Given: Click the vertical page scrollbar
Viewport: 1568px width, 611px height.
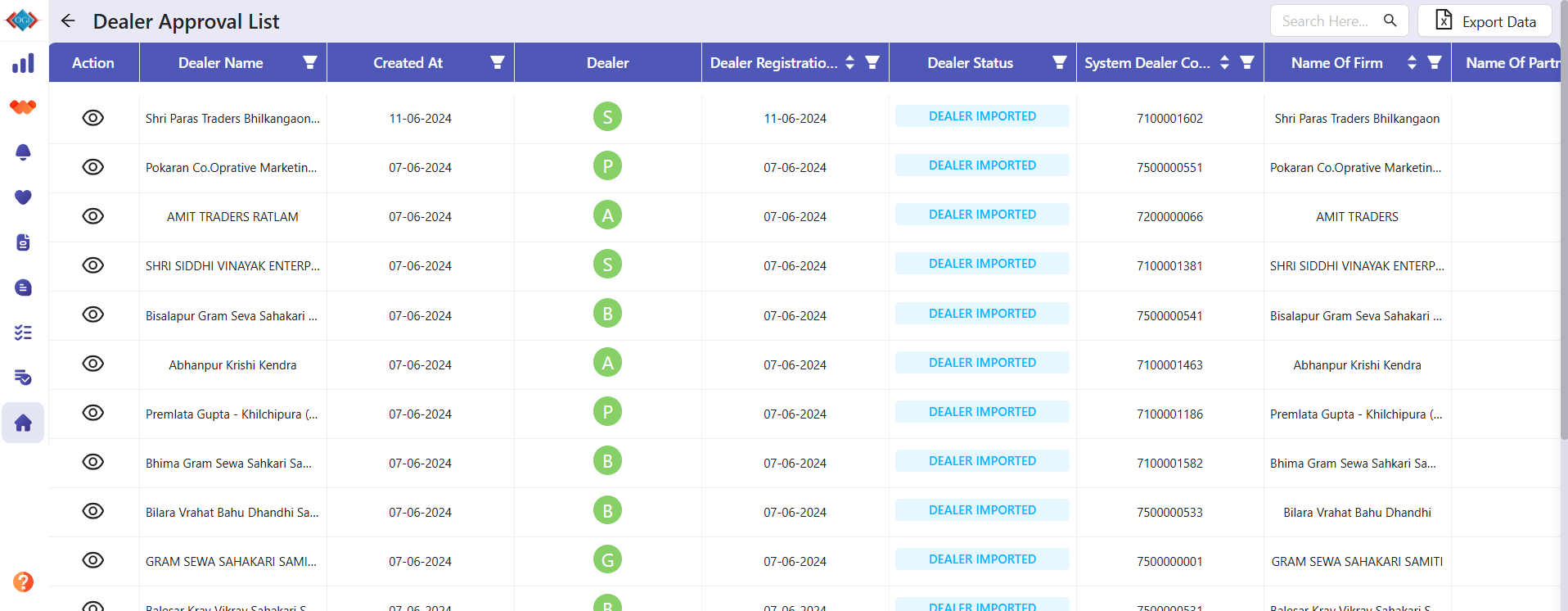Looking at the screenshot, I should tap(1564, 221).
